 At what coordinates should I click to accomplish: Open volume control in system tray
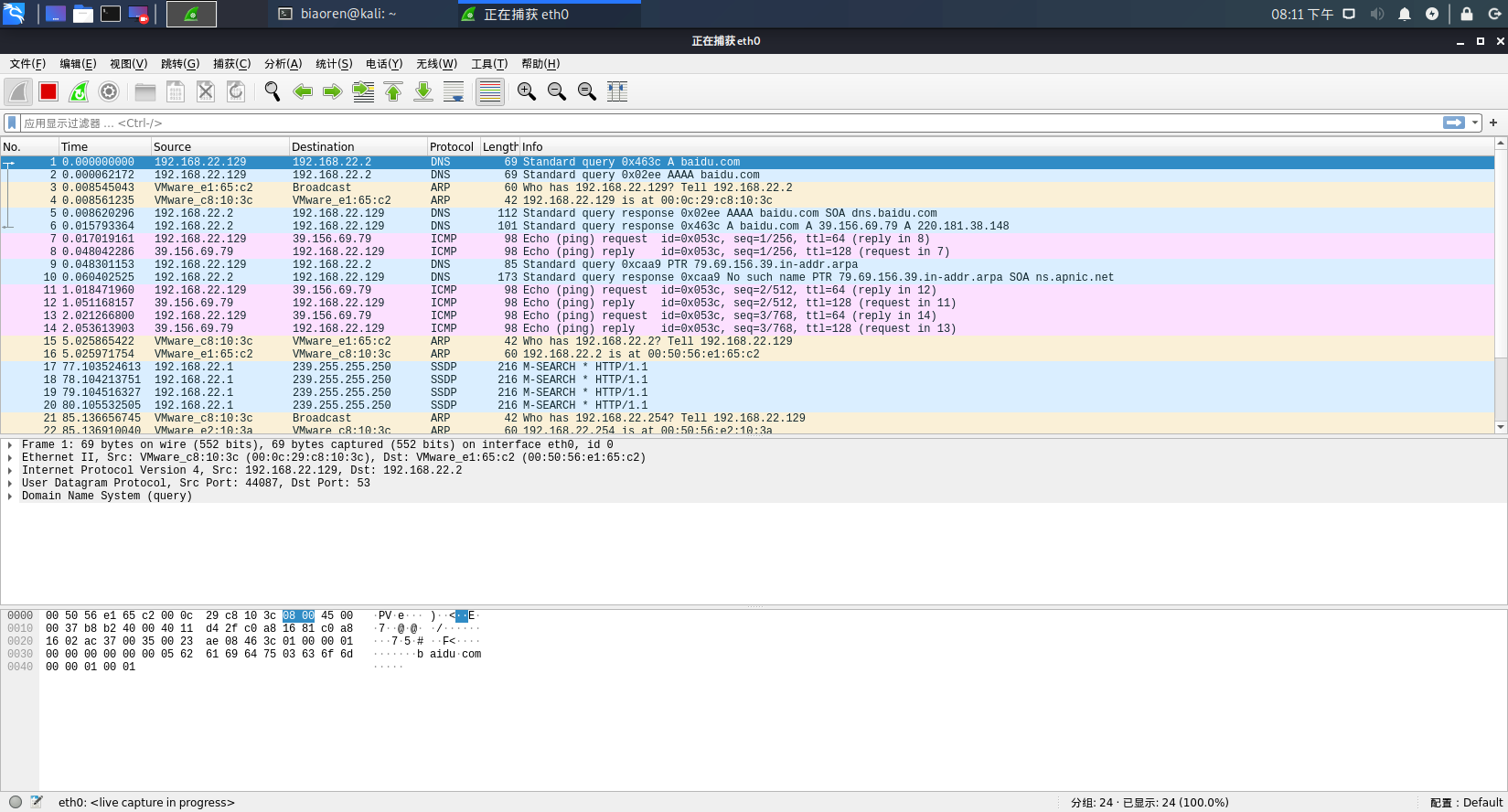[1377, 14]
